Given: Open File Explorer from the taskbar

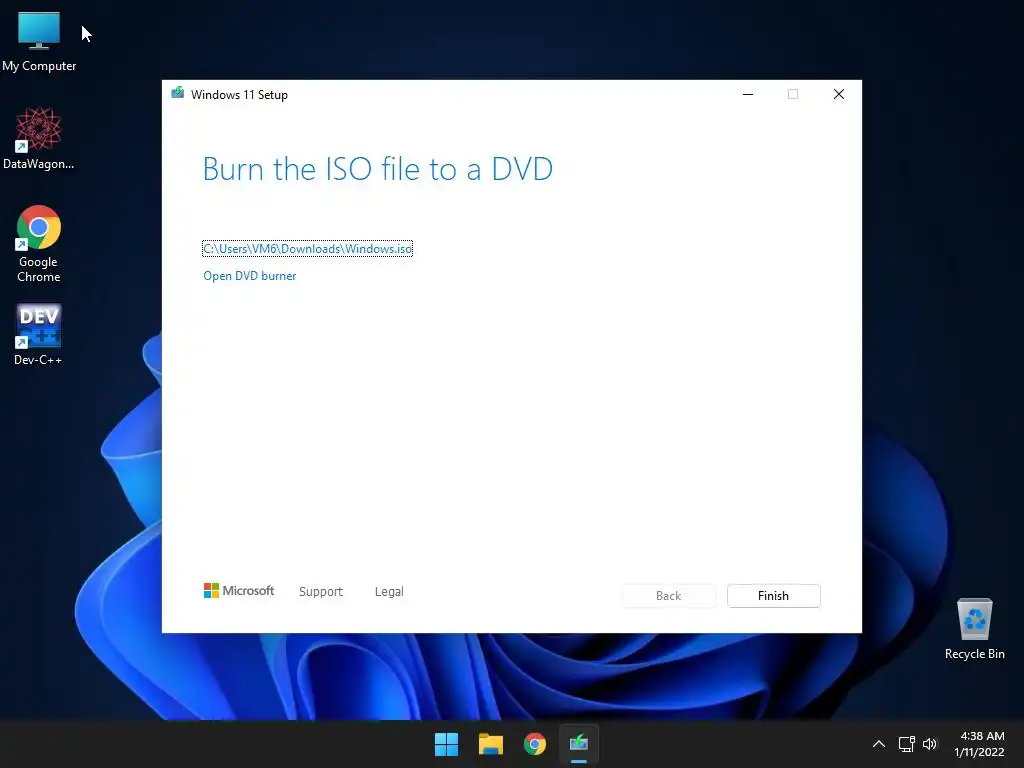Looking at the screenshot, I should 490,744.
